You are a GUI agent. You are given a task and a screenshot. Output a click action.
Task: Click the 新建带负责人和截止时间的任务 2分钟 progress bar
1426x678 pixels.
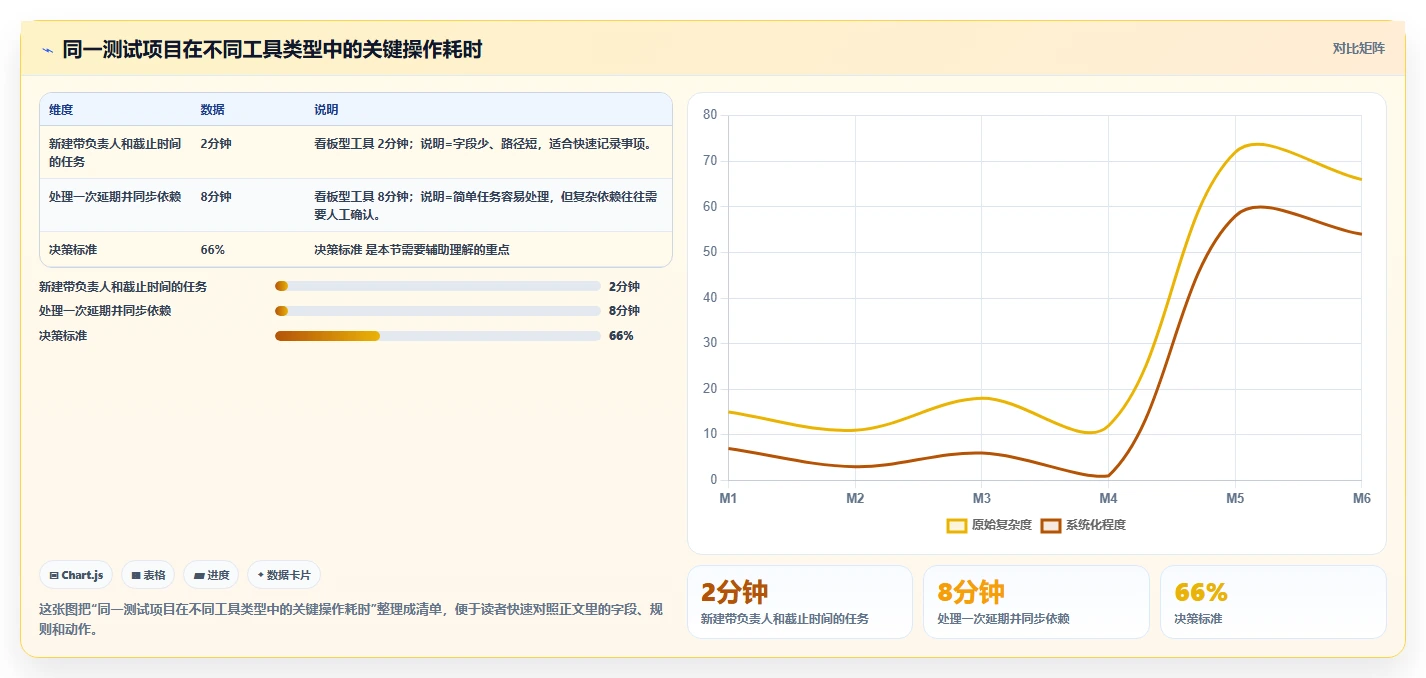(438, 287)
